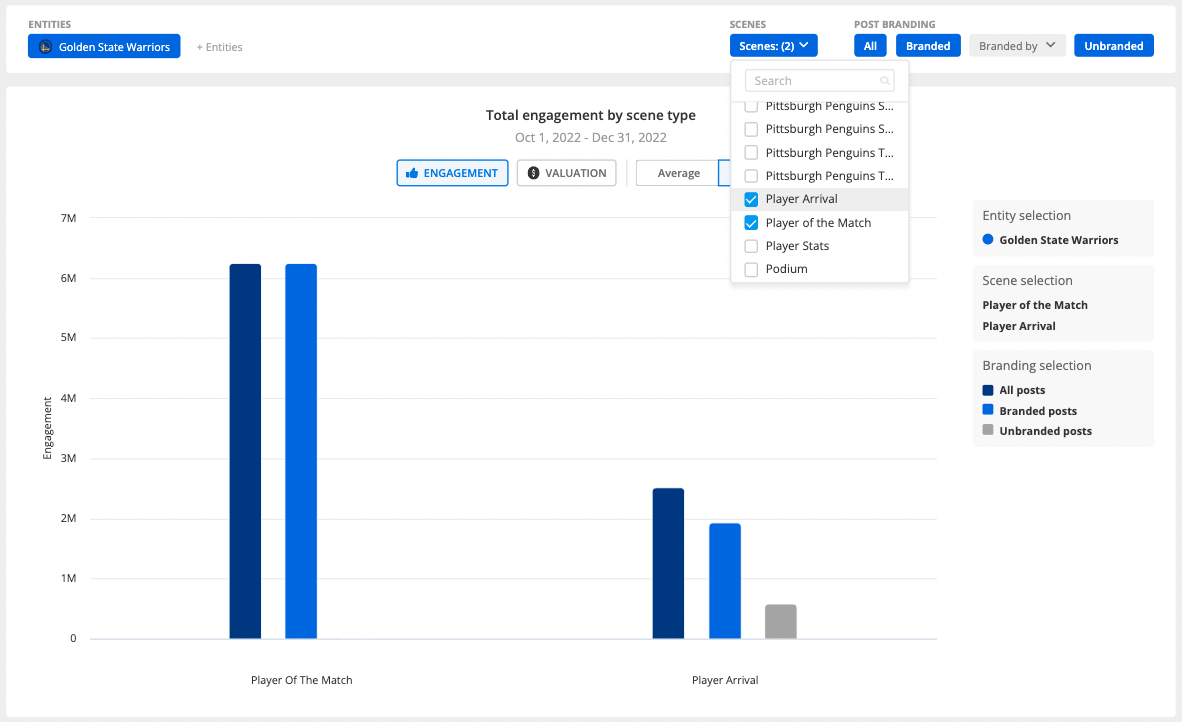The width and height of the screenshot is (1182, 722).
Task: Click the plus icon next to Entities
Action: [x=200, y=46]
